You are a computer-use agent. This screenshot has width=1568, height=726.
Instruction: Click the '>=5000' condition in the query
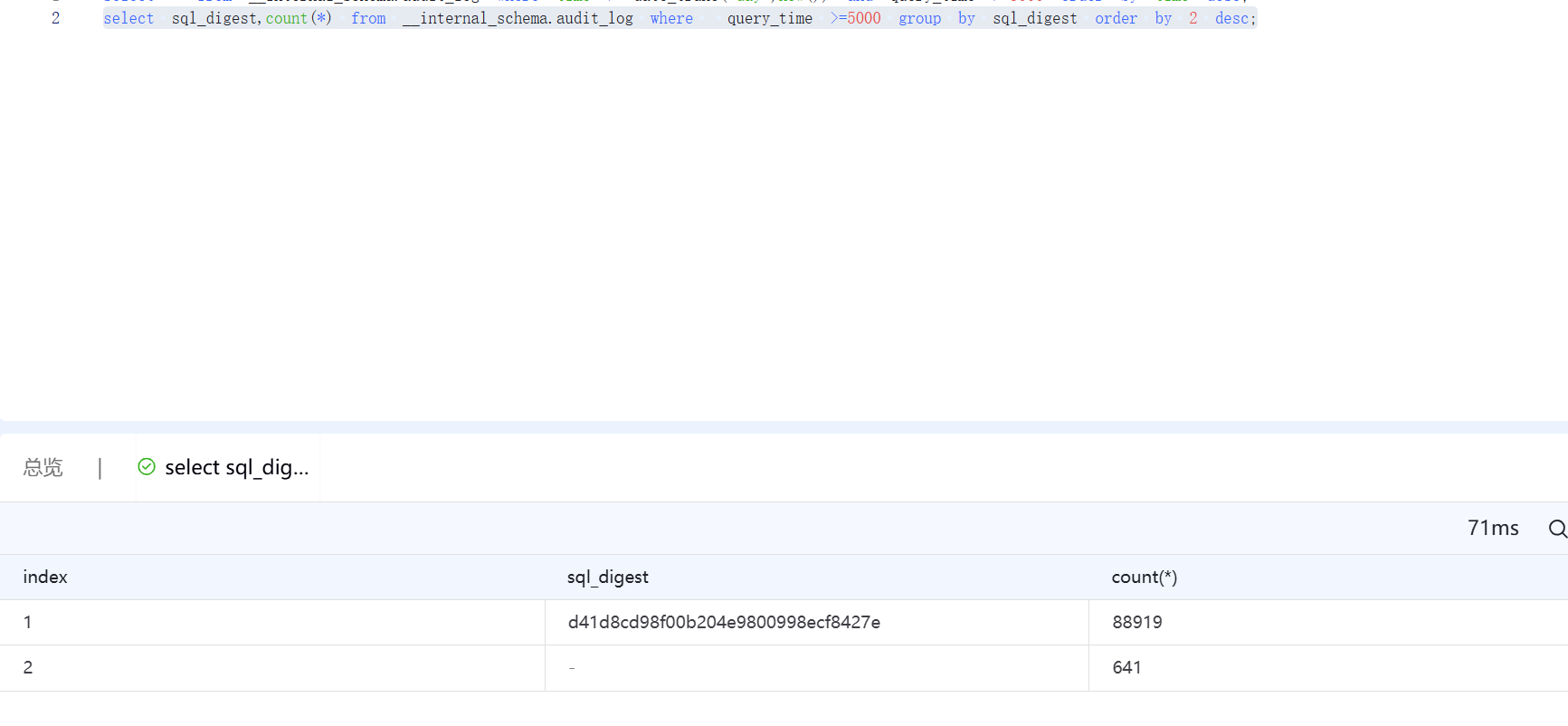855,18
